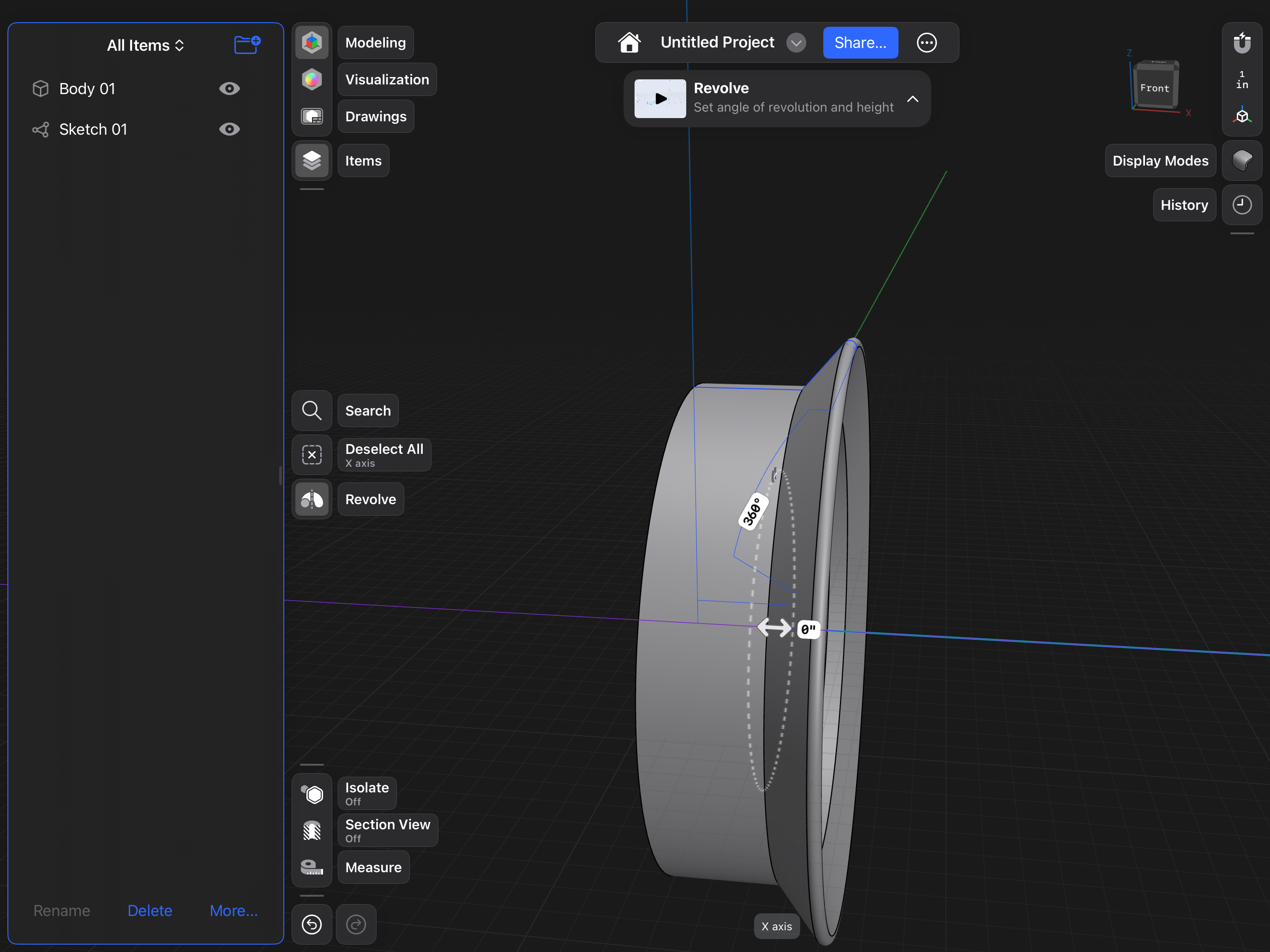Open the Visualization color sphere icon

(312, 79)
